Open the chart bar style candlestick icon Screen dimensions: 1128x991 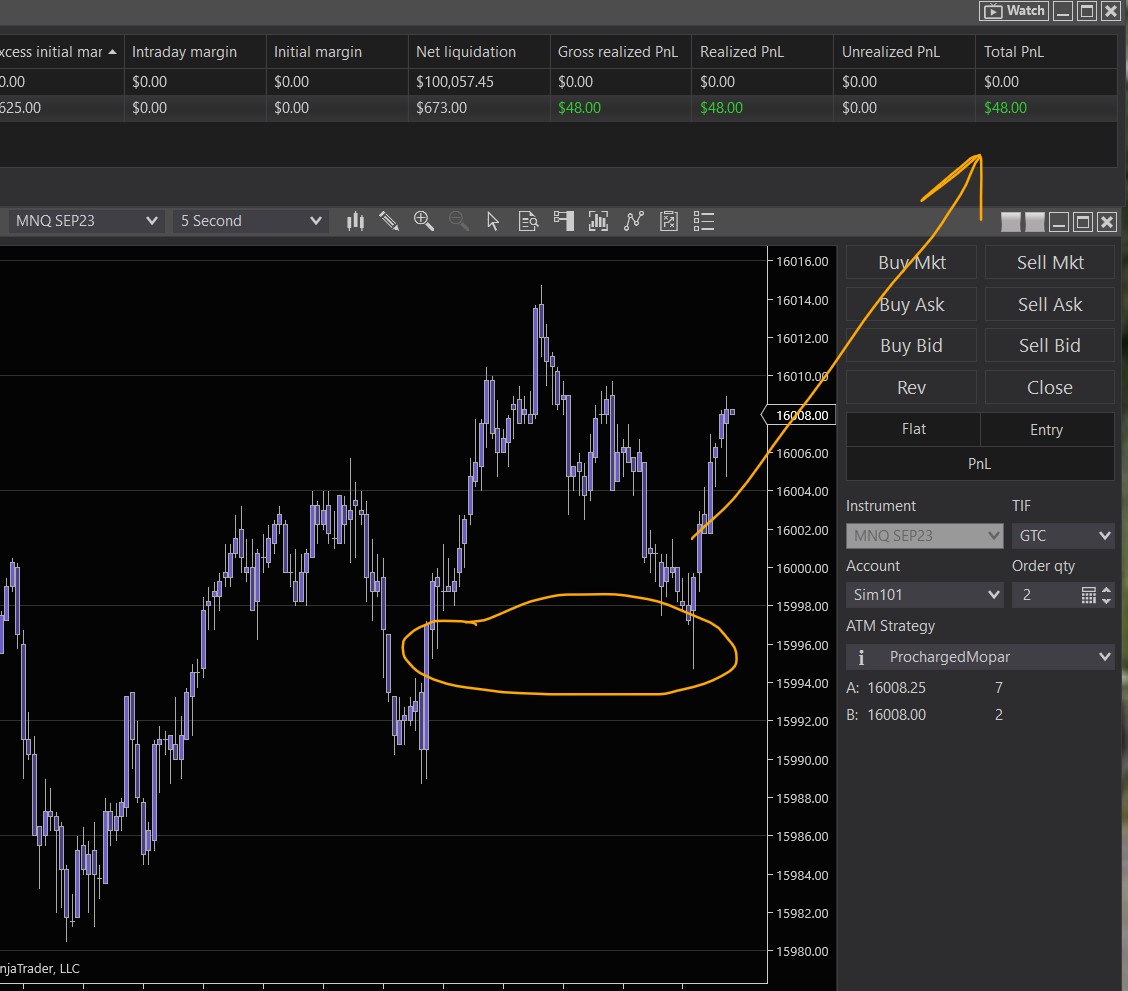tap(355, 221)
